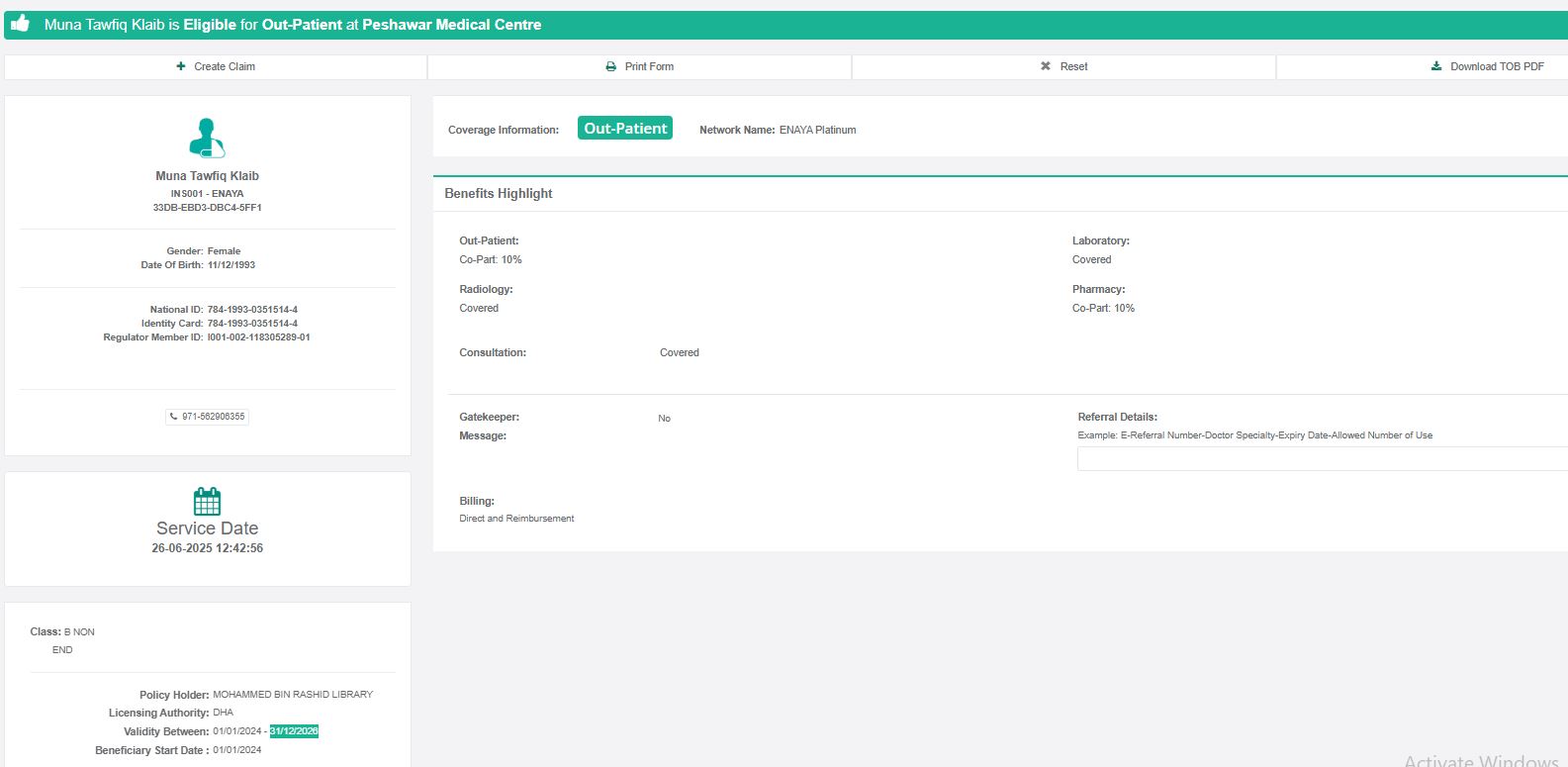Click the patient name Muna Tawfiq Klaib
This screenshot has width=1568, height=767.
pos(207,176)
